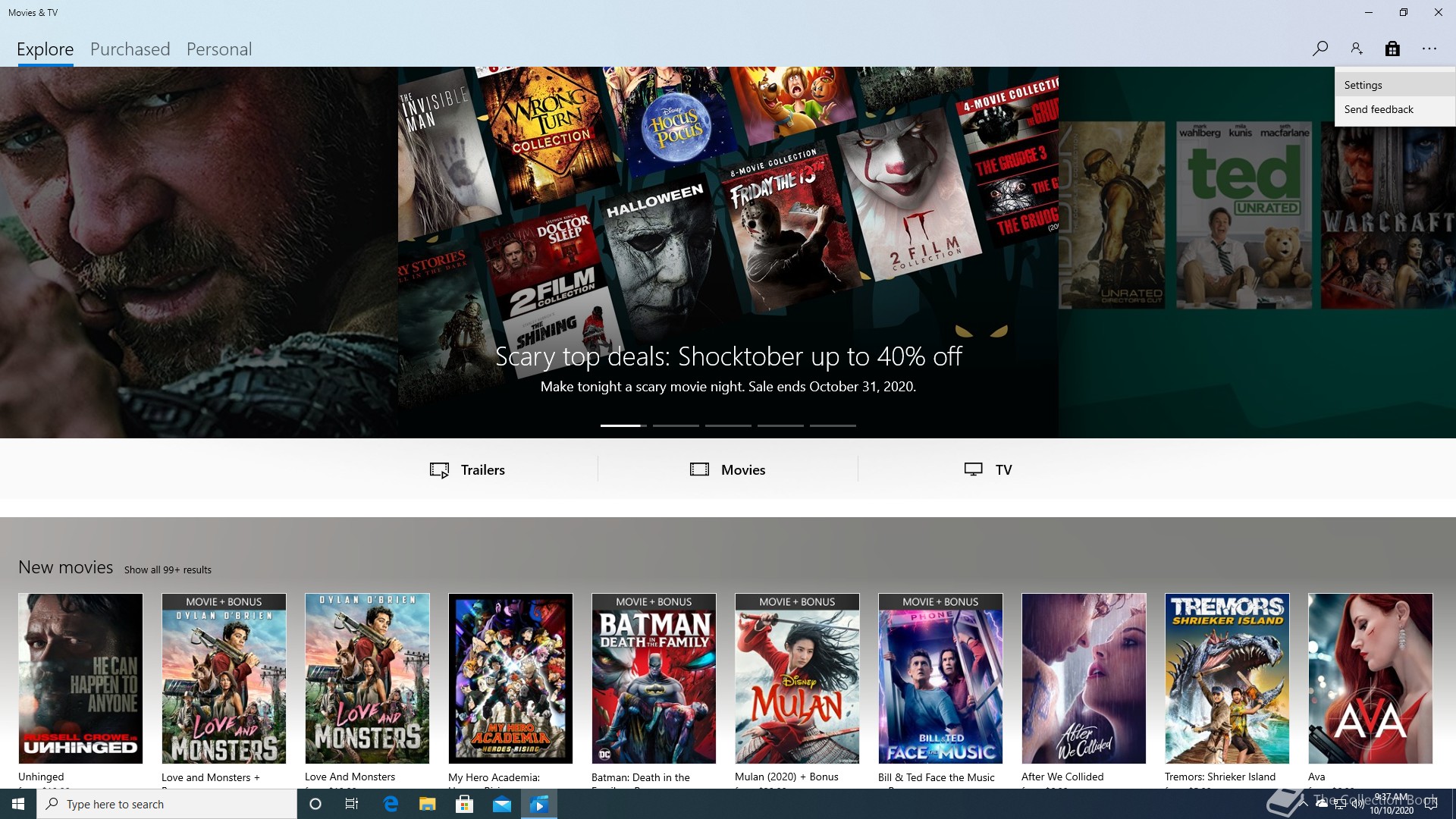Viewport: 1456px width, 819px height.
Task: Choose Settings from the dropdown menu
Action: pyautogui.click(x=1395, y=85)
